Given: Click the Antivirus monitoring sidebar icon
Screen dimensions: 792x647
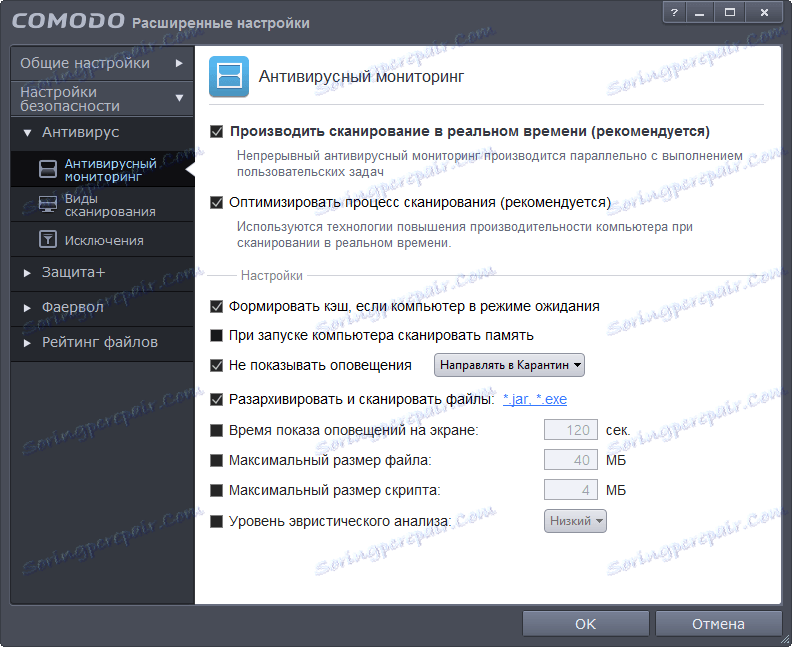Looking at the screenshot, I should [48, 170].
